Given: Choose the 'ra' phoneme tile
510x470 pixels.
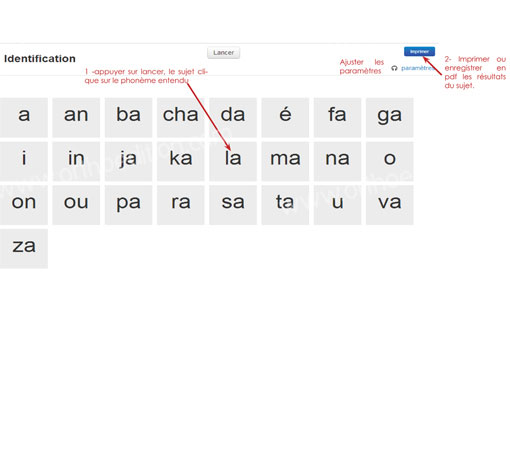Looking at the screenshot, I should pos(181,205).
